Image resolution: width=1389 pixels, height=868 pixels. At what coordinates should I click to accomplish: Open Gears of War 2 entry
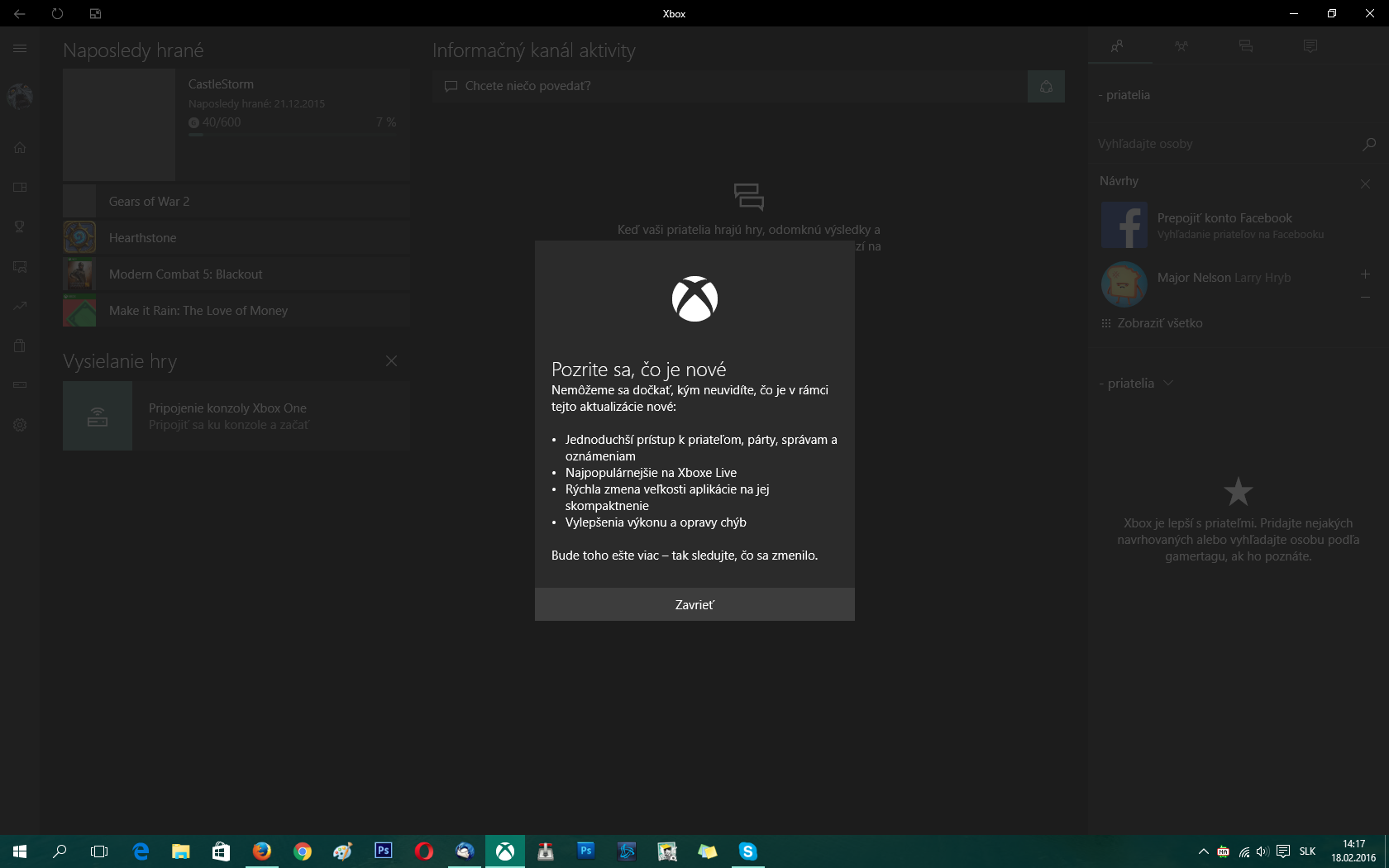coord(236,201)
